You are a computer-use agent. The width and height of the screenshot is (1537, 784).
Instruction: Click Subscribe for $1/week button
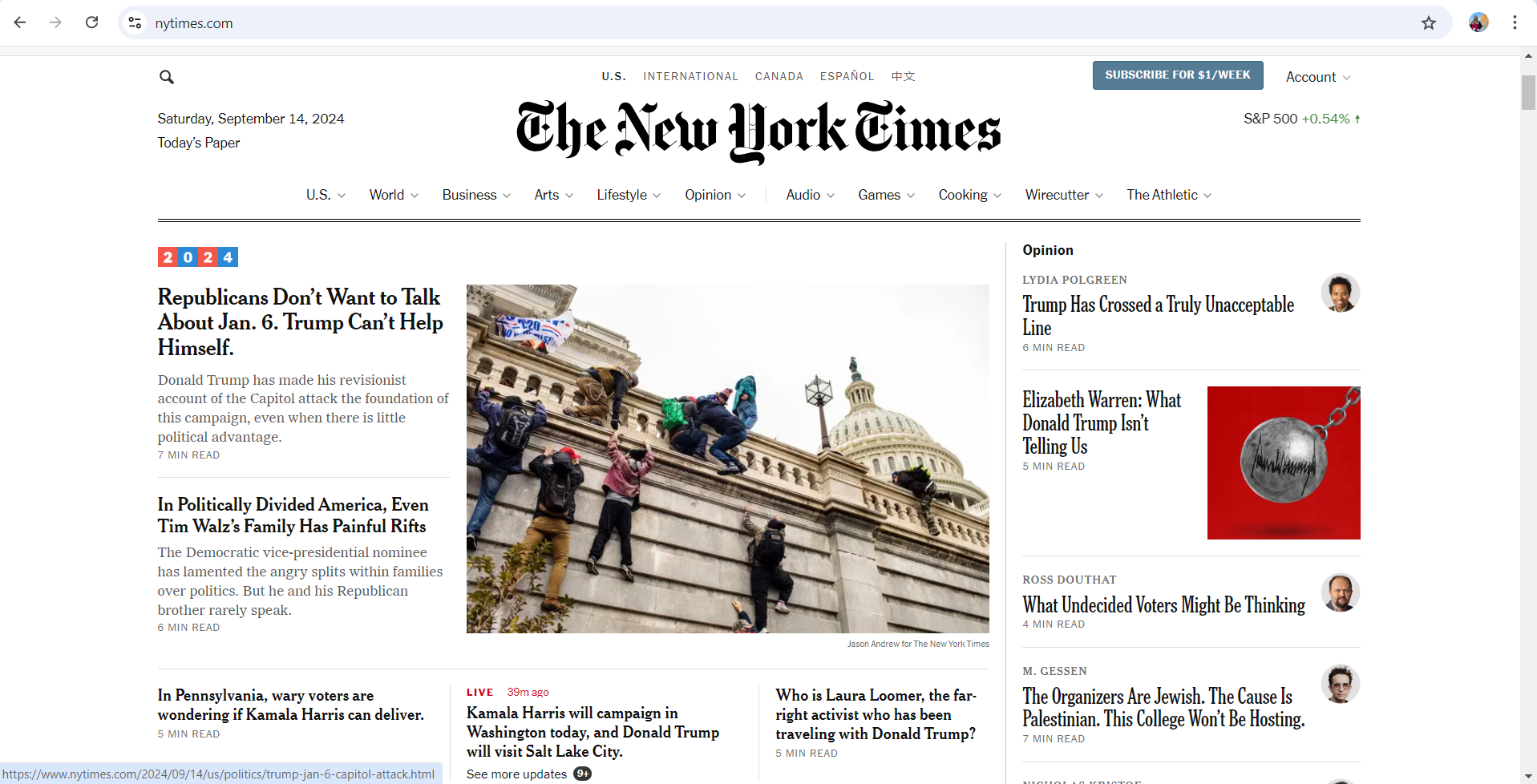tap(1177, 75)
